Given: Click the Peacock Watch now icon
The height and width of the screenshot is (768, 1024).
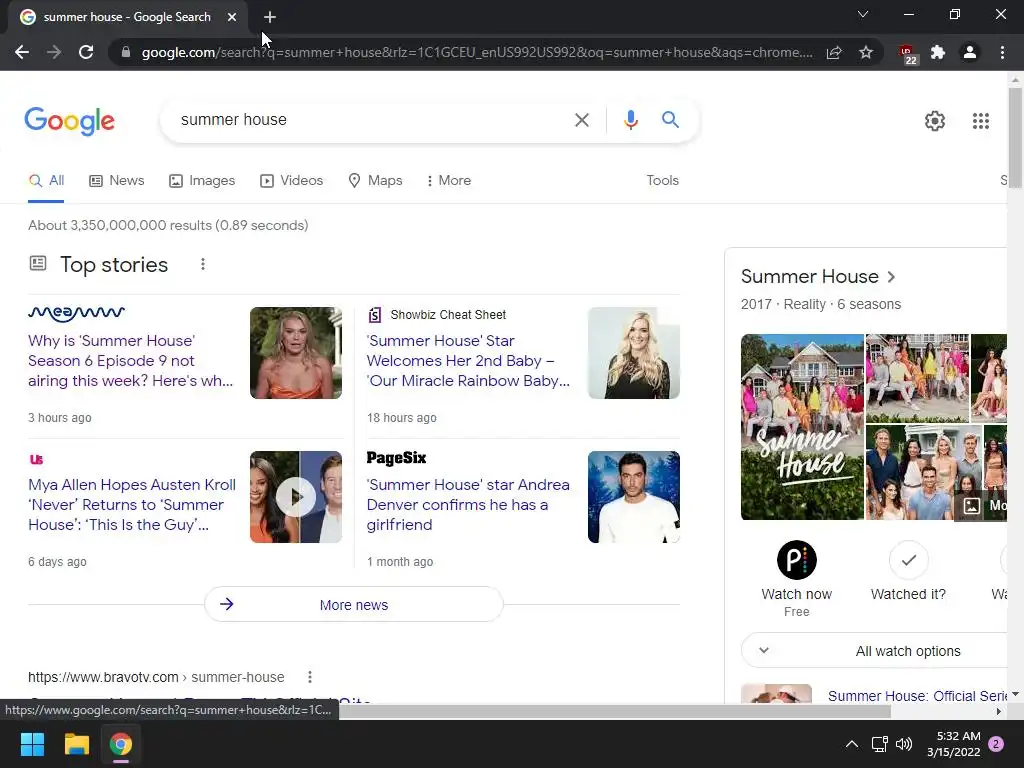Looking at the screenshot, I should coord(797,560).
